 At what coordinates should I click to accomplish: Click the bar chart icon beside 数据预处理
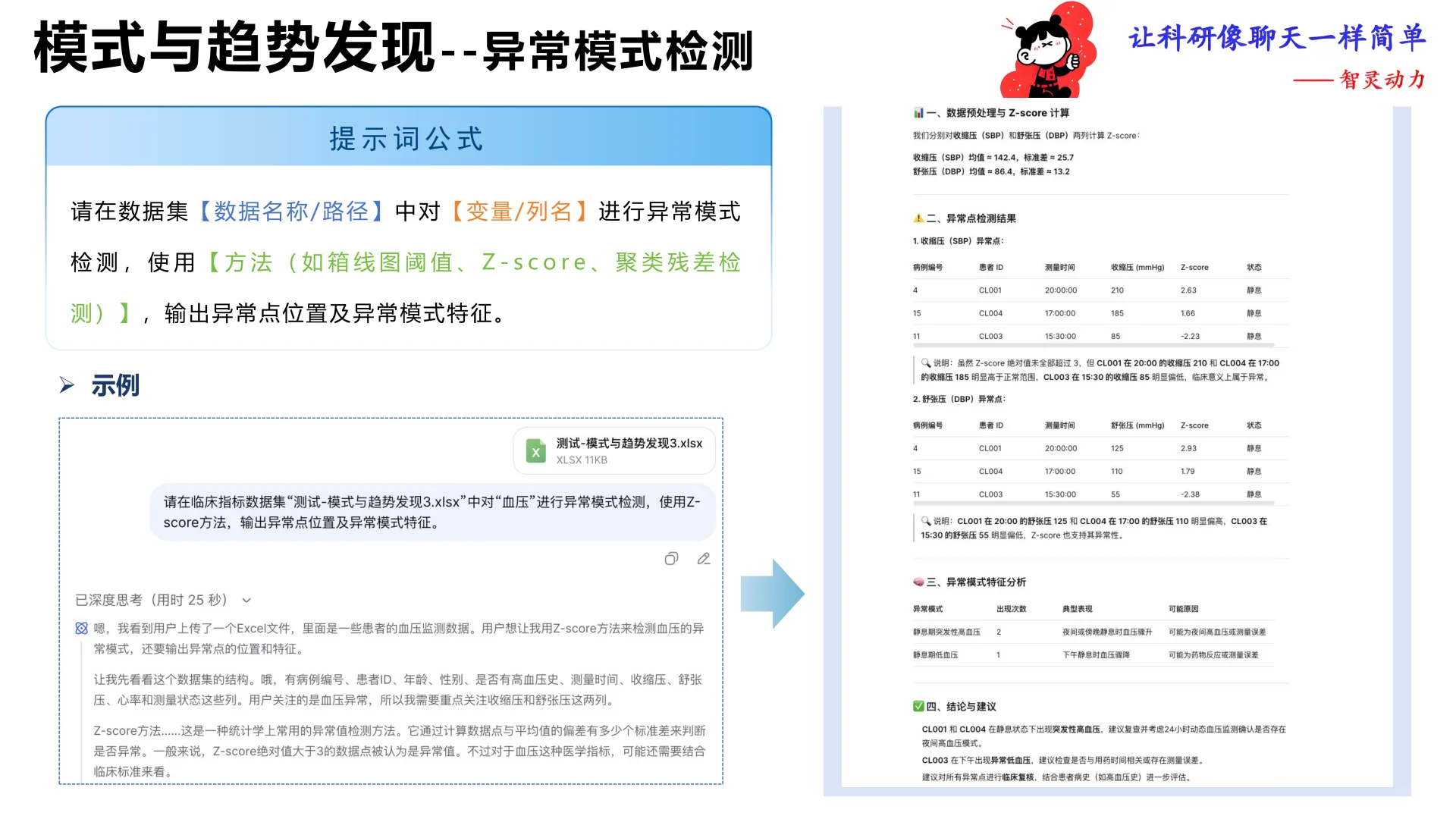click(918, 113)
